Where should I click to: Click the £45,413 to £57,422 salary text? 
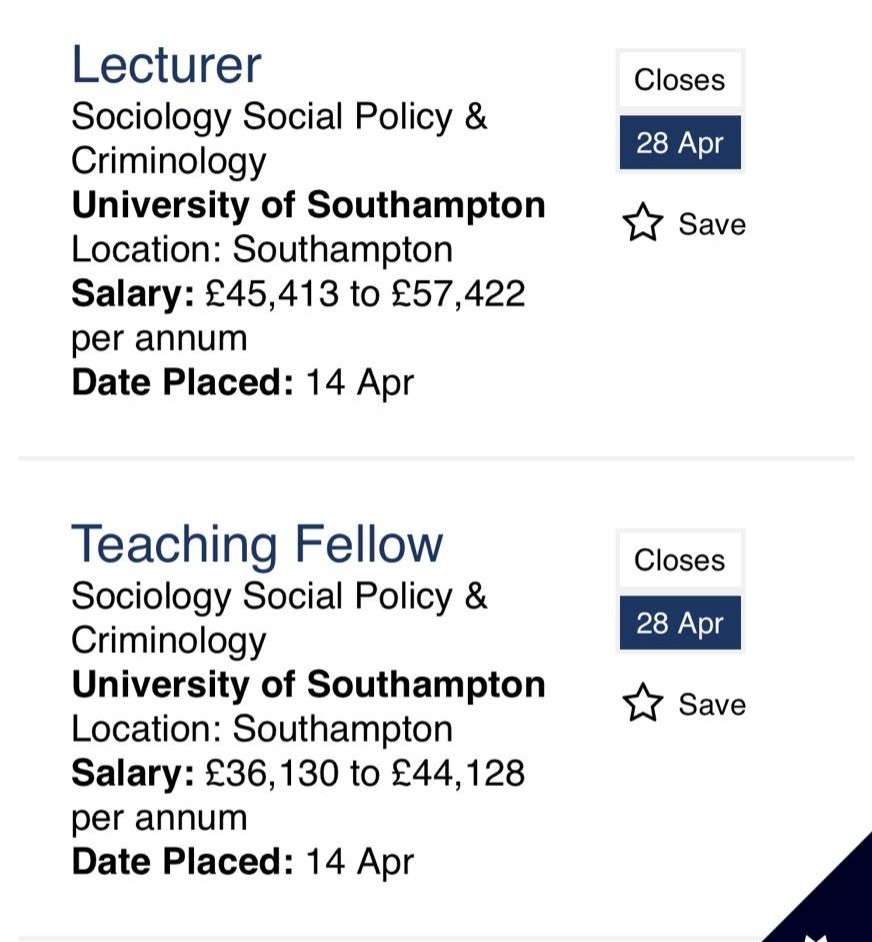point(365,294)
